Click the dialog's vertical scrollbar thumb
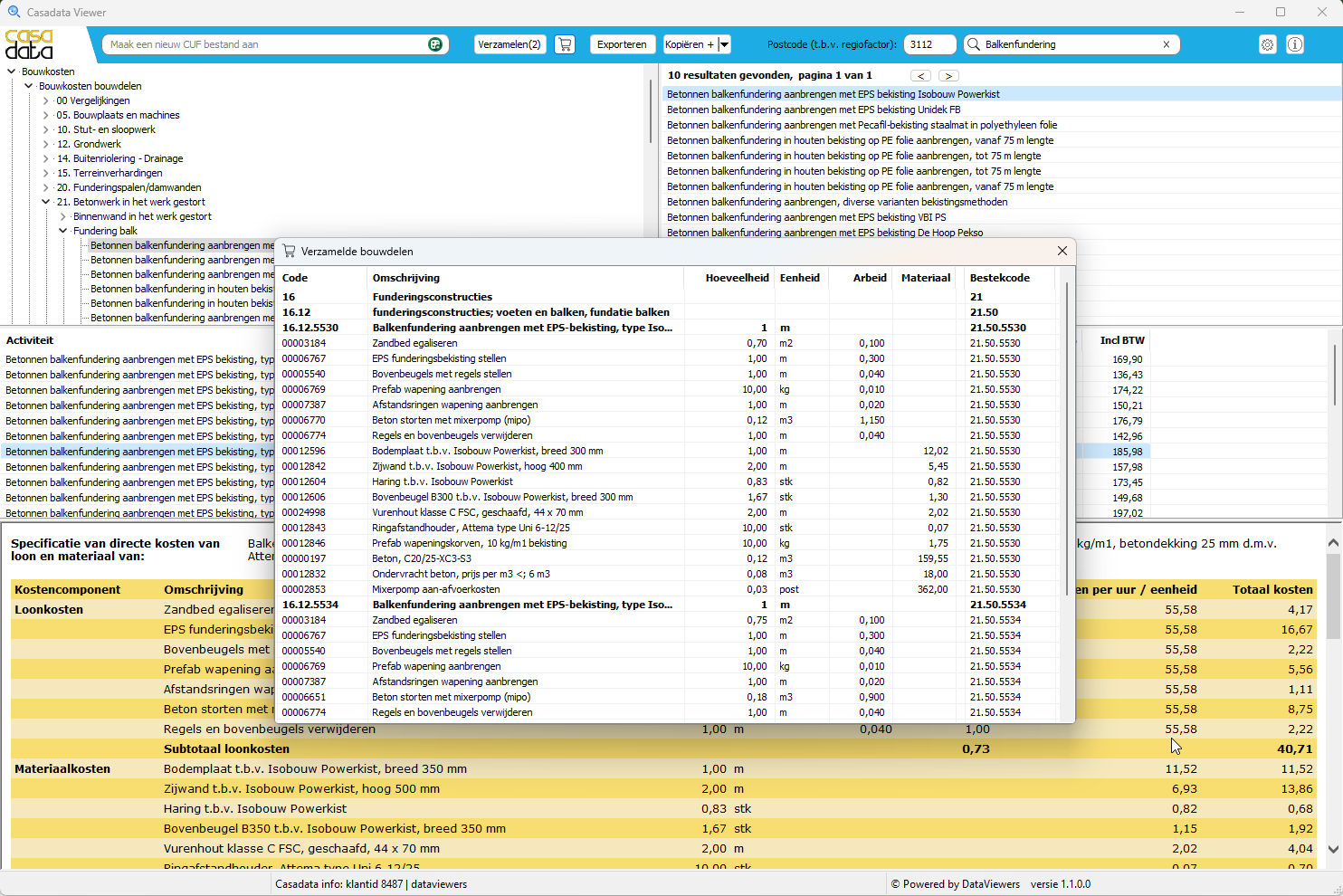This screenshot has height=896, width=1343. [x=1066, y=438]
